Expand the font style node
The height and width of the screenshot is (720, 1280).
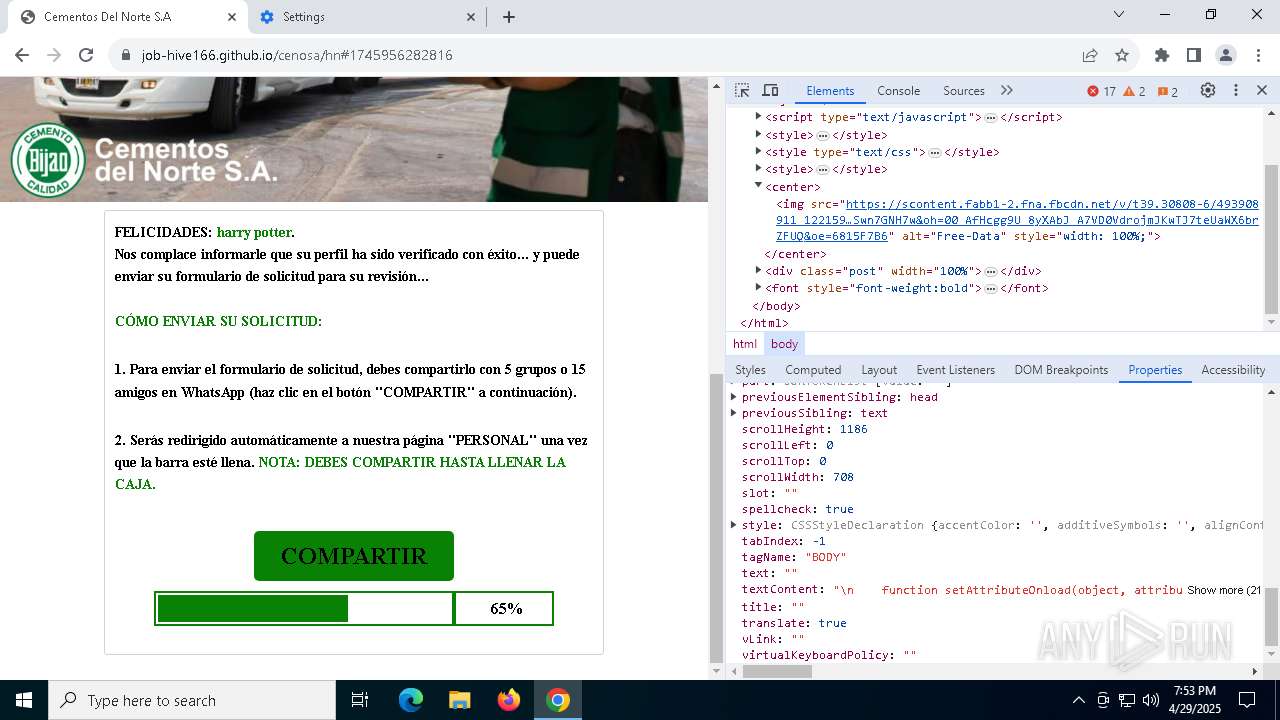(758, 287)
